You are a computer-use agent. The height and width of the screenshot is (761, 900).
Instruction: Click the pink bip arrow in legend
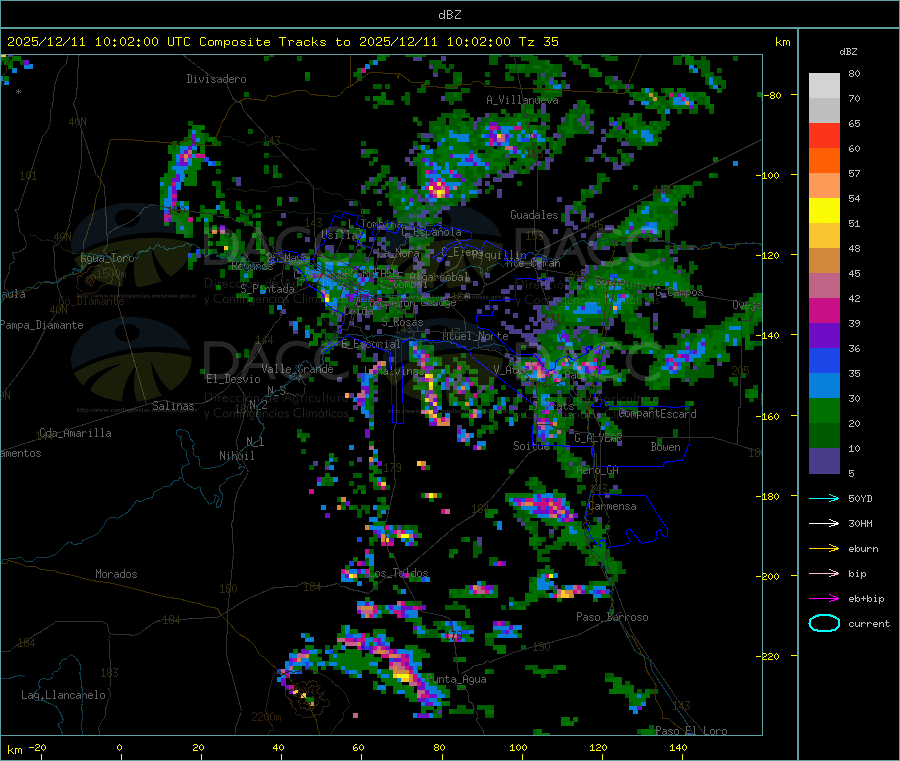pos(824,573)
